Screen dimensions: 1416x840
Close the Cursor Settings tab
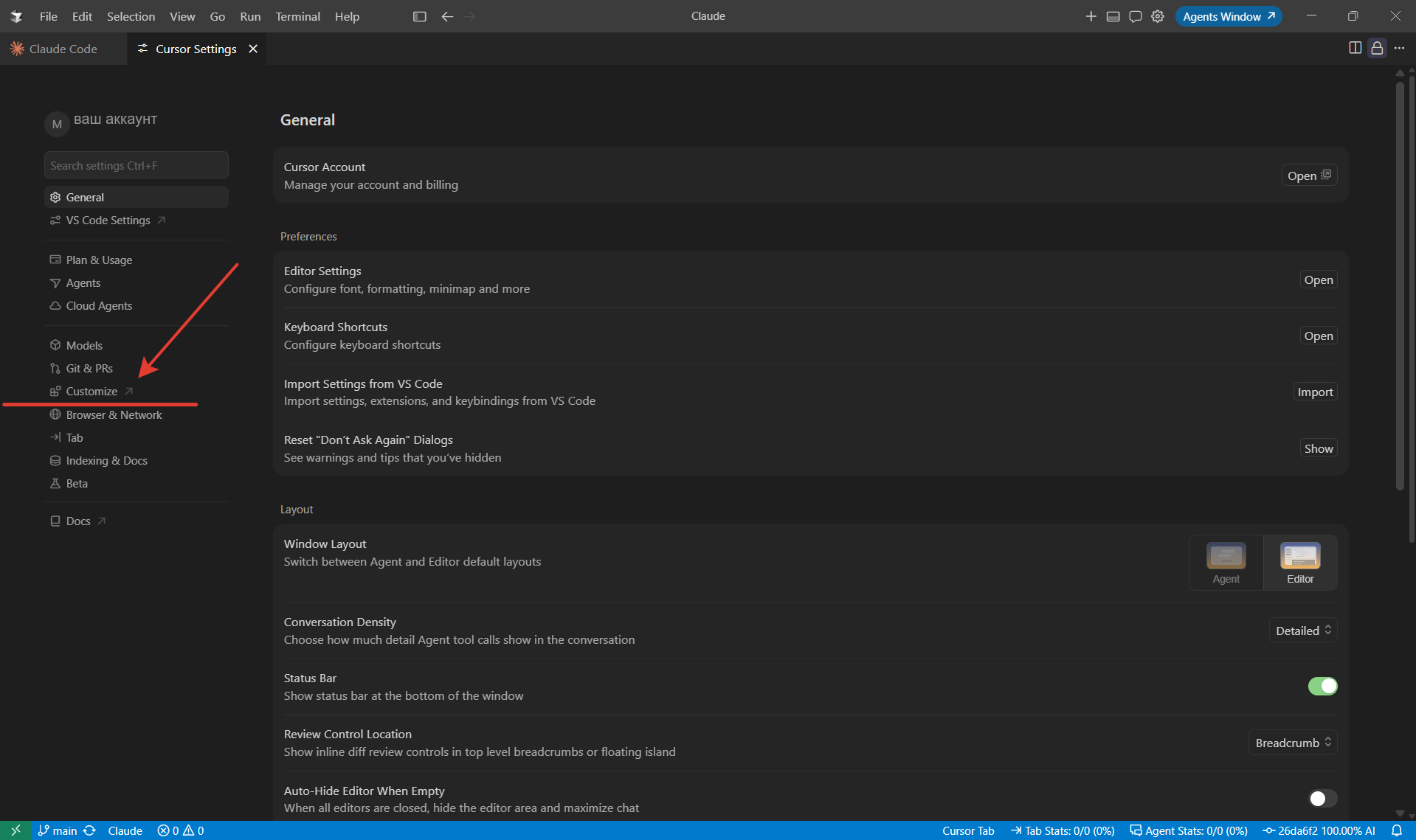[x=253, y=49]
